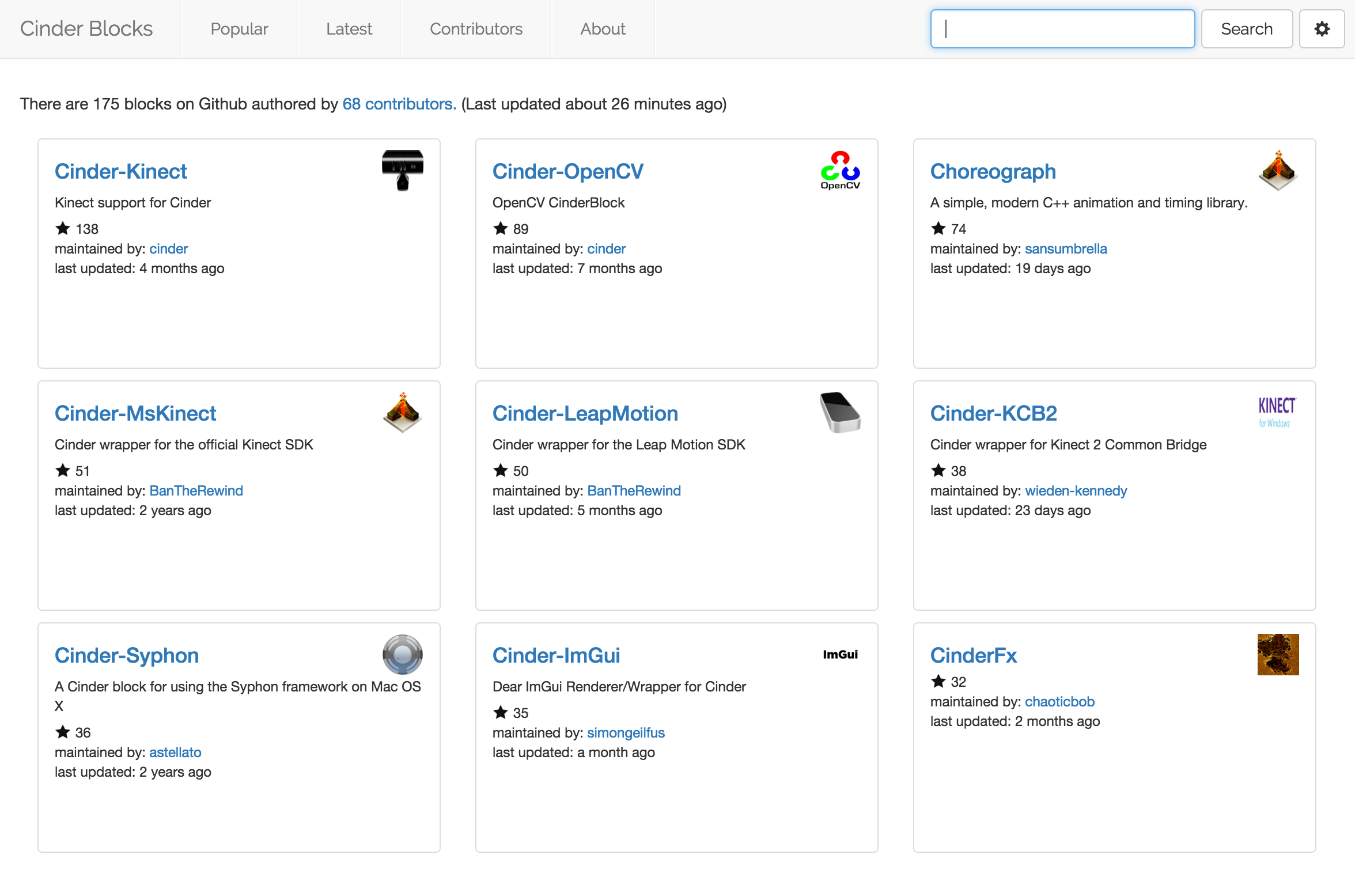Click the Cinder-MsKinect volcano icon
Viewport: 1355px width, 896px height.
click(403, 413)
